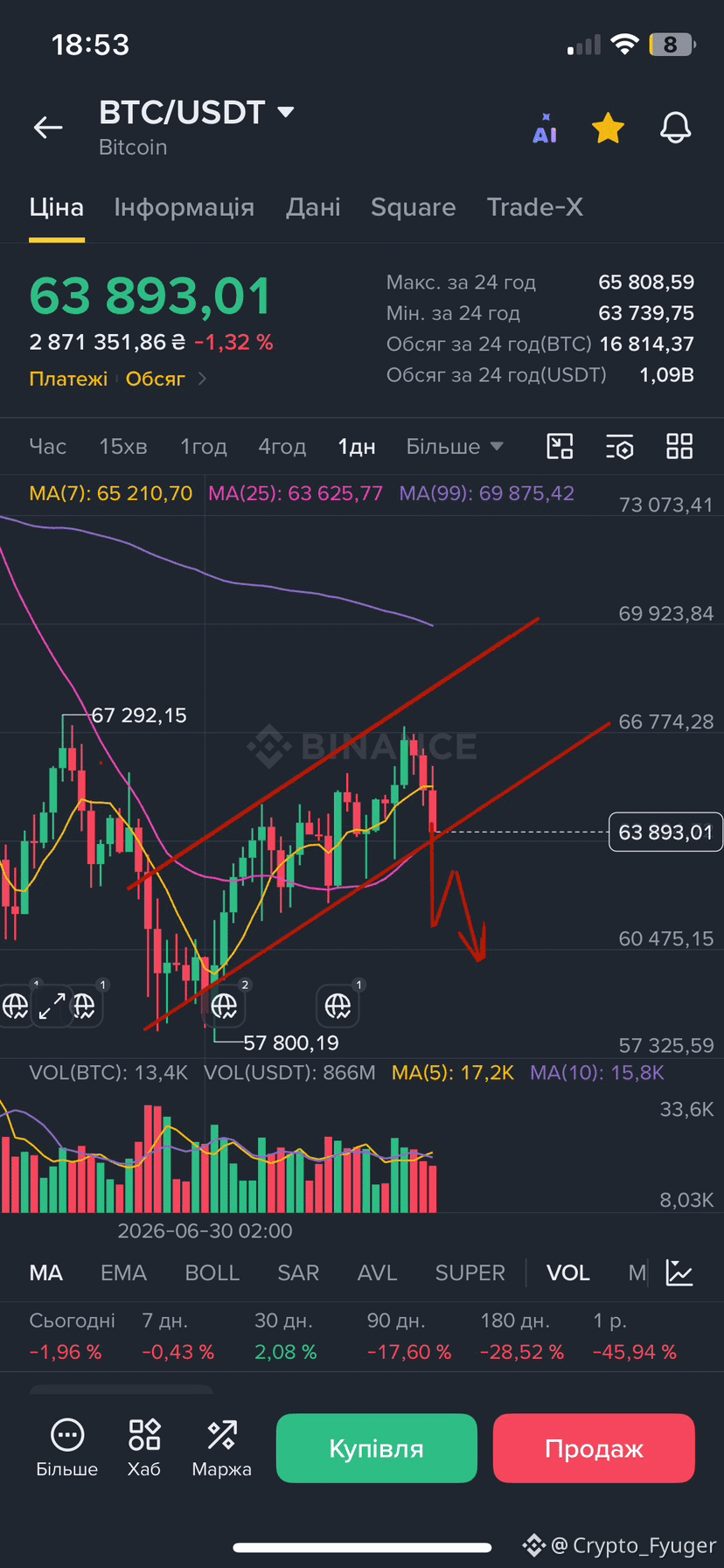Select 4год chart interval
The image size is (724, 1568).
point(282,447)
